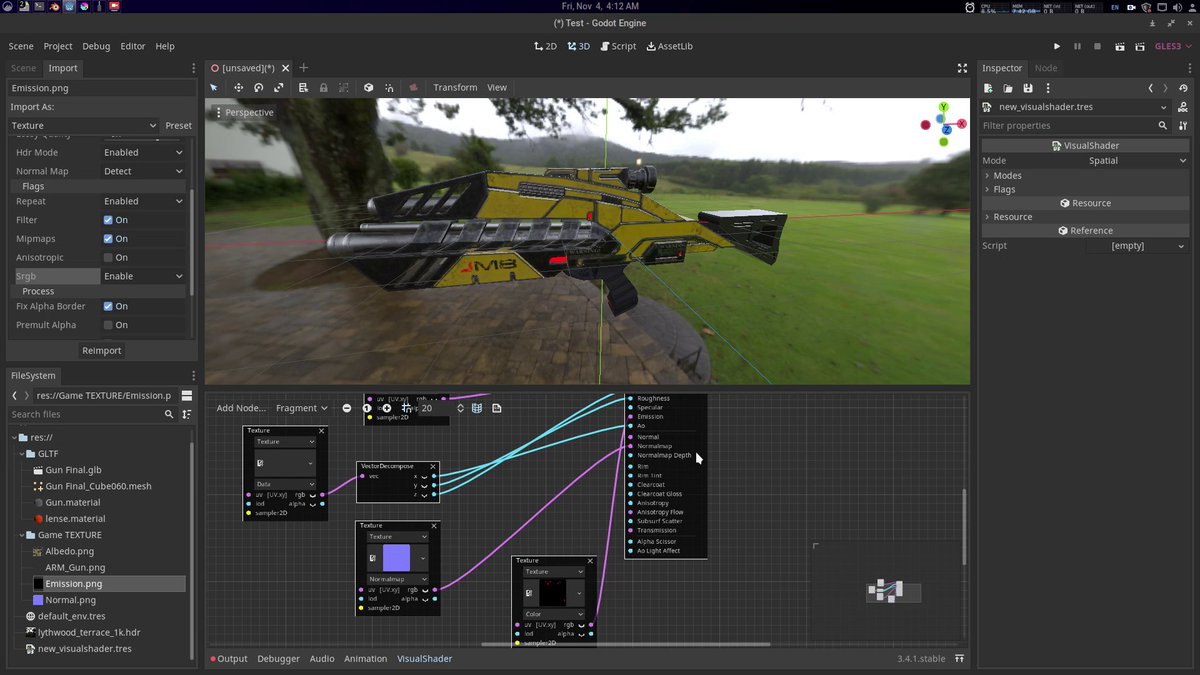Select the Move mode tool in viewport toolbar
Image resolution: width=1200 pixels, height=675 pixels.
pyautogui.click(x=238, y=88)
